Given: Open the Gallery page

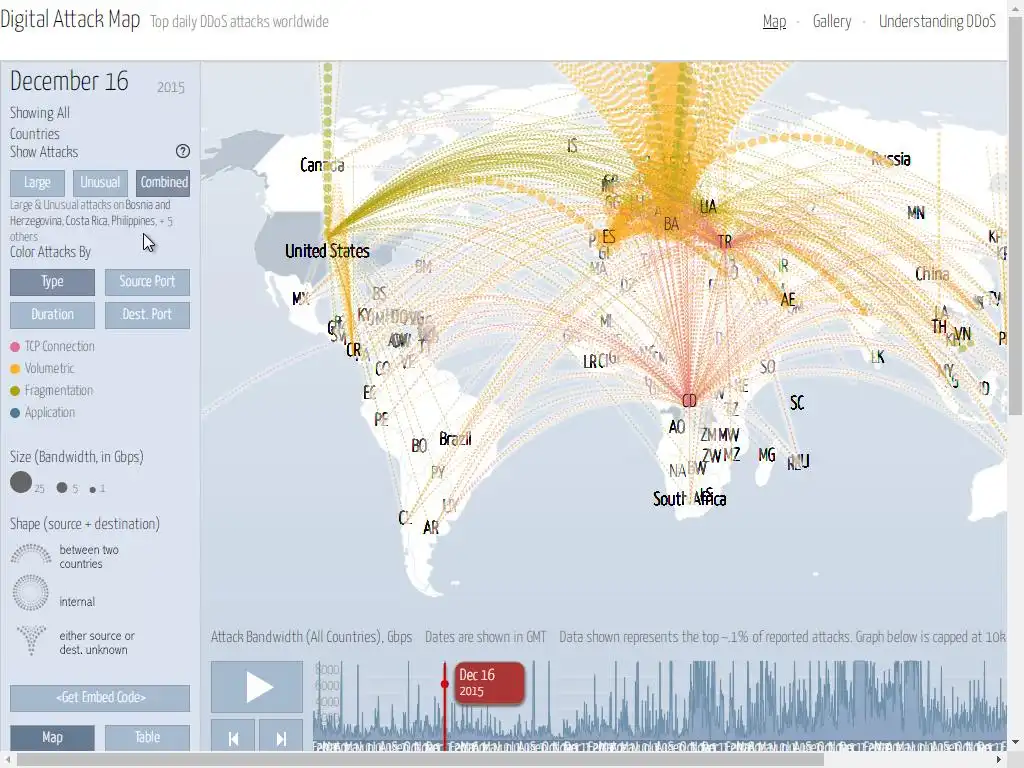Looking at the screenshot, I should [x=832, y=22].
